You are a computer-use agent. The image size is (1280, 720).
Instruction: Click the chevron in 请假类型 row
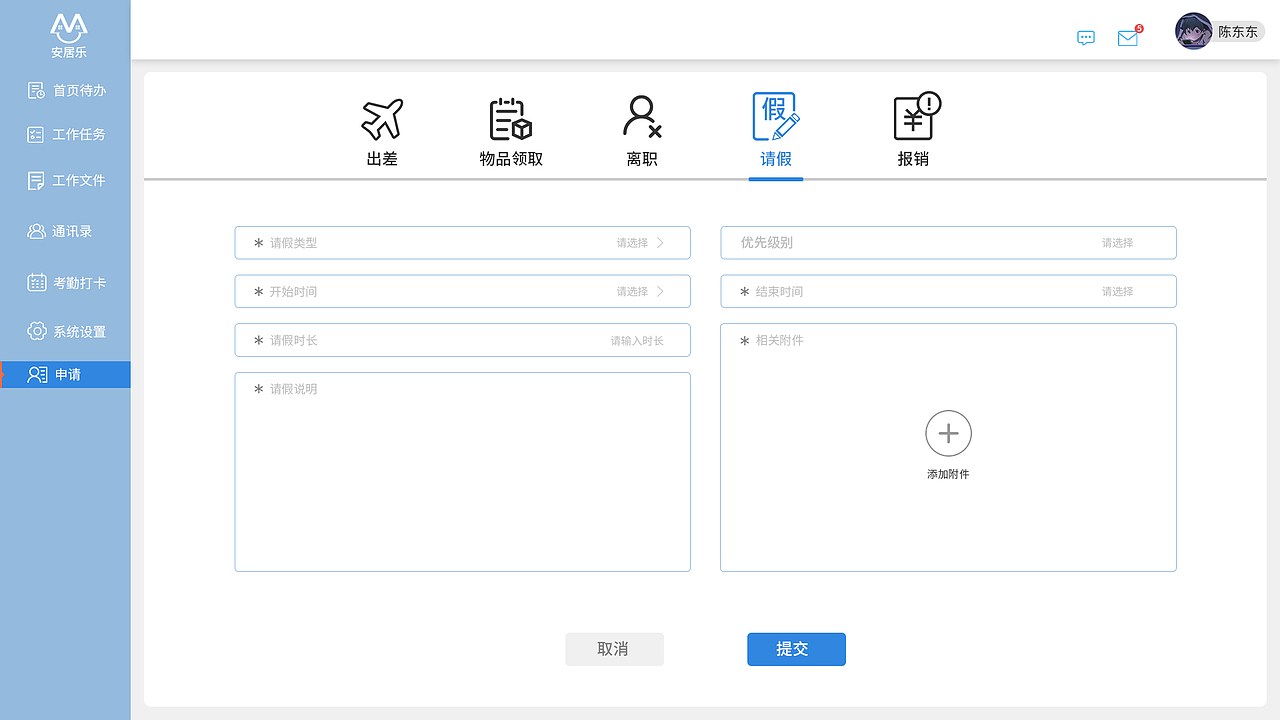coord(660,243)
